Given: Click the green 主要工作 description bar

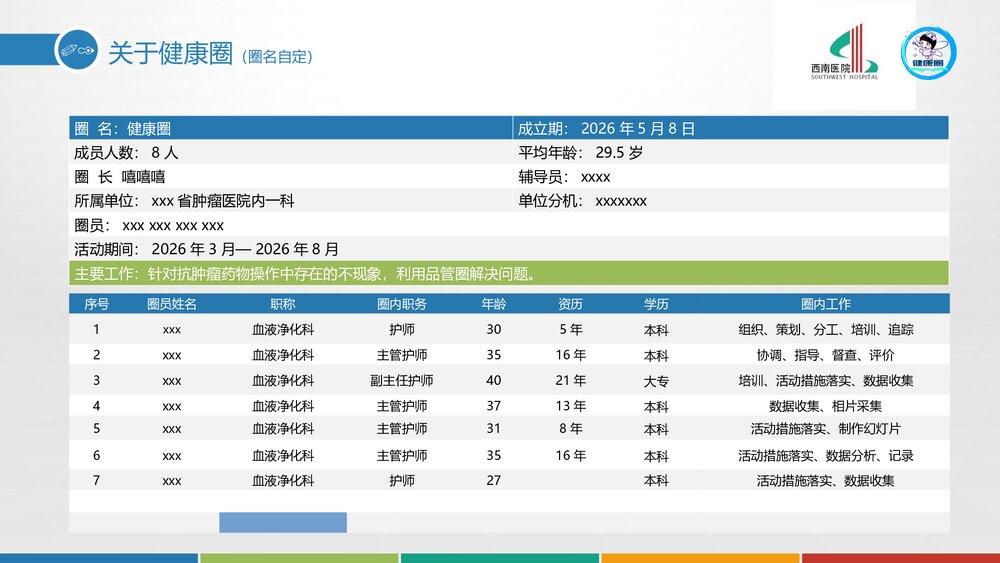Looking at the screenshot, I should pyautogui.click(x=509, y=274).
